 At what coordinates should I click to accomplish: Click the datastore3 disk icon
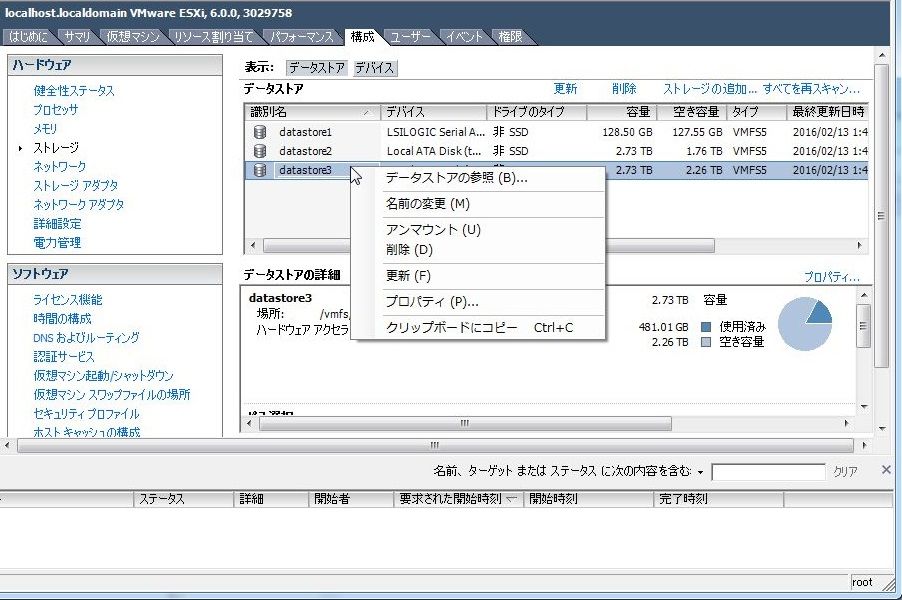tap(260, 170)
